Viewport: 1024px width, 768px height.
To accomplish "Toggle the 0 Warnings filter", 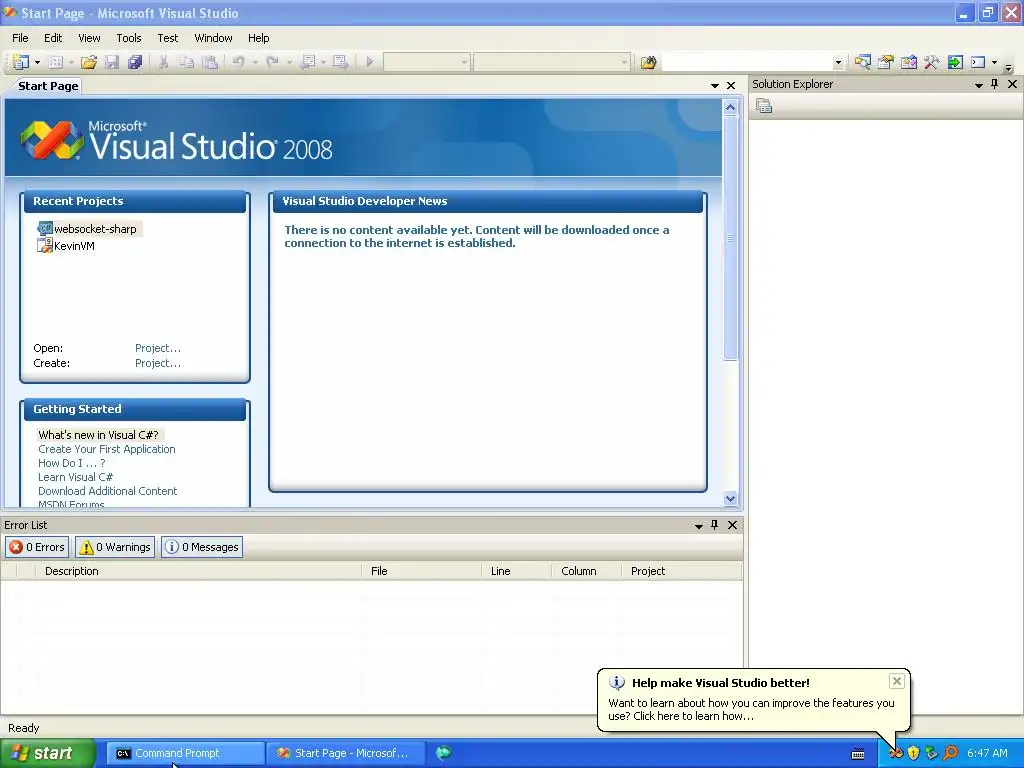I will point(115,547).
